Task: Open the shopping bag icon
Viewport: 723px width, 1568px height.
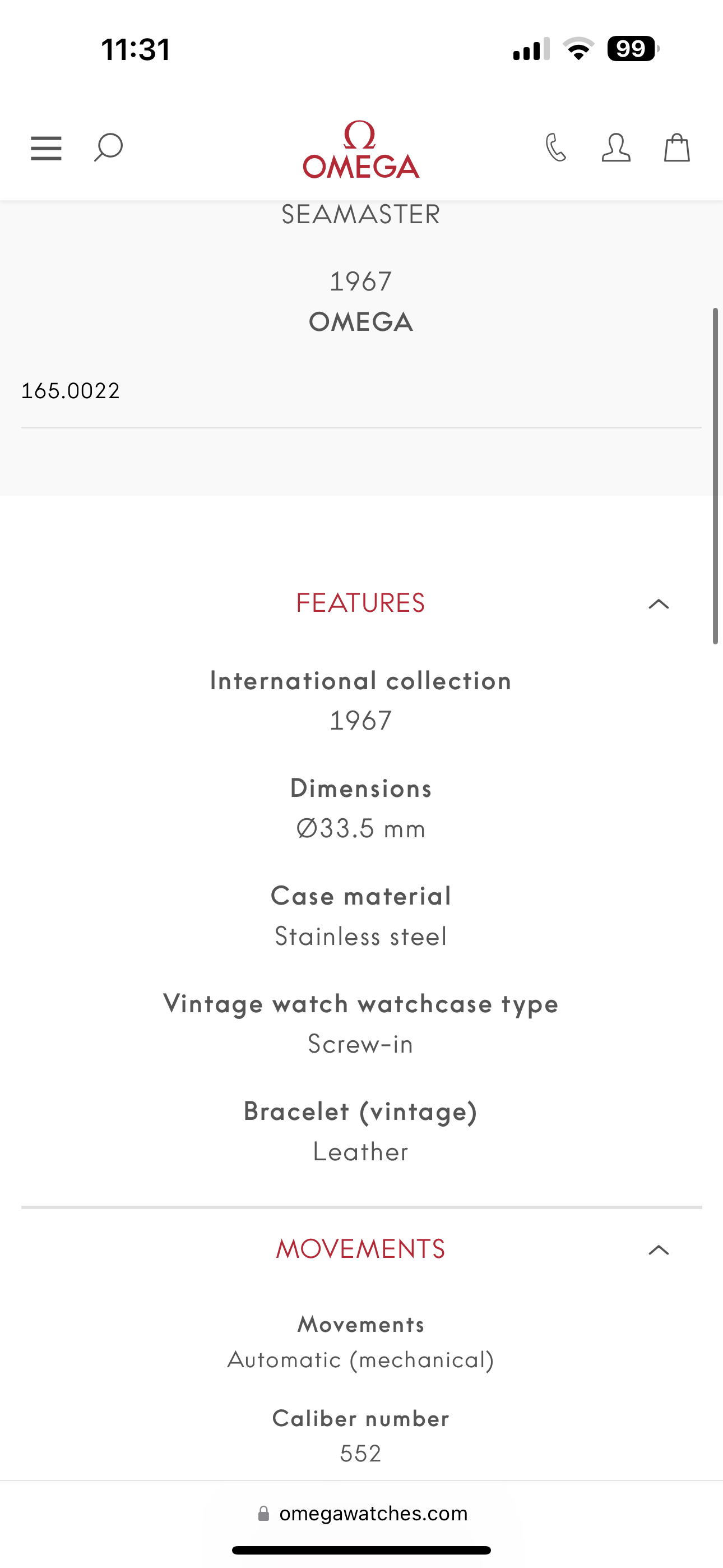Action: pyautogui.click(x=676, y=148)
